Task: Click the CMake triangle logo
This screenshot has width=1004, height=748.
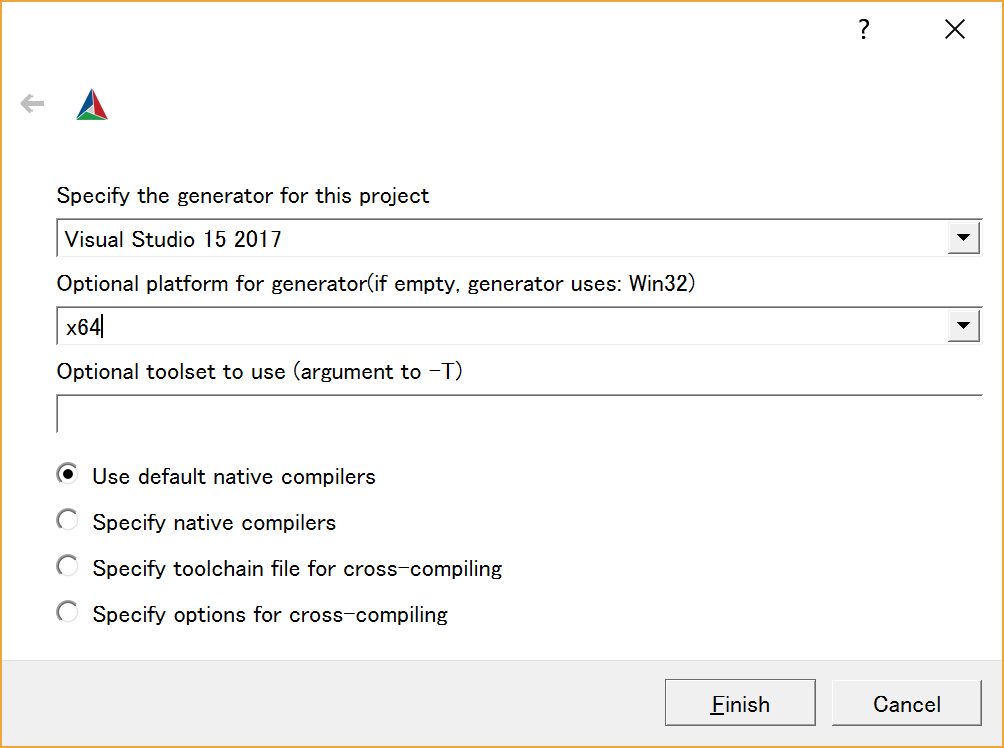Action: (92, 104)
